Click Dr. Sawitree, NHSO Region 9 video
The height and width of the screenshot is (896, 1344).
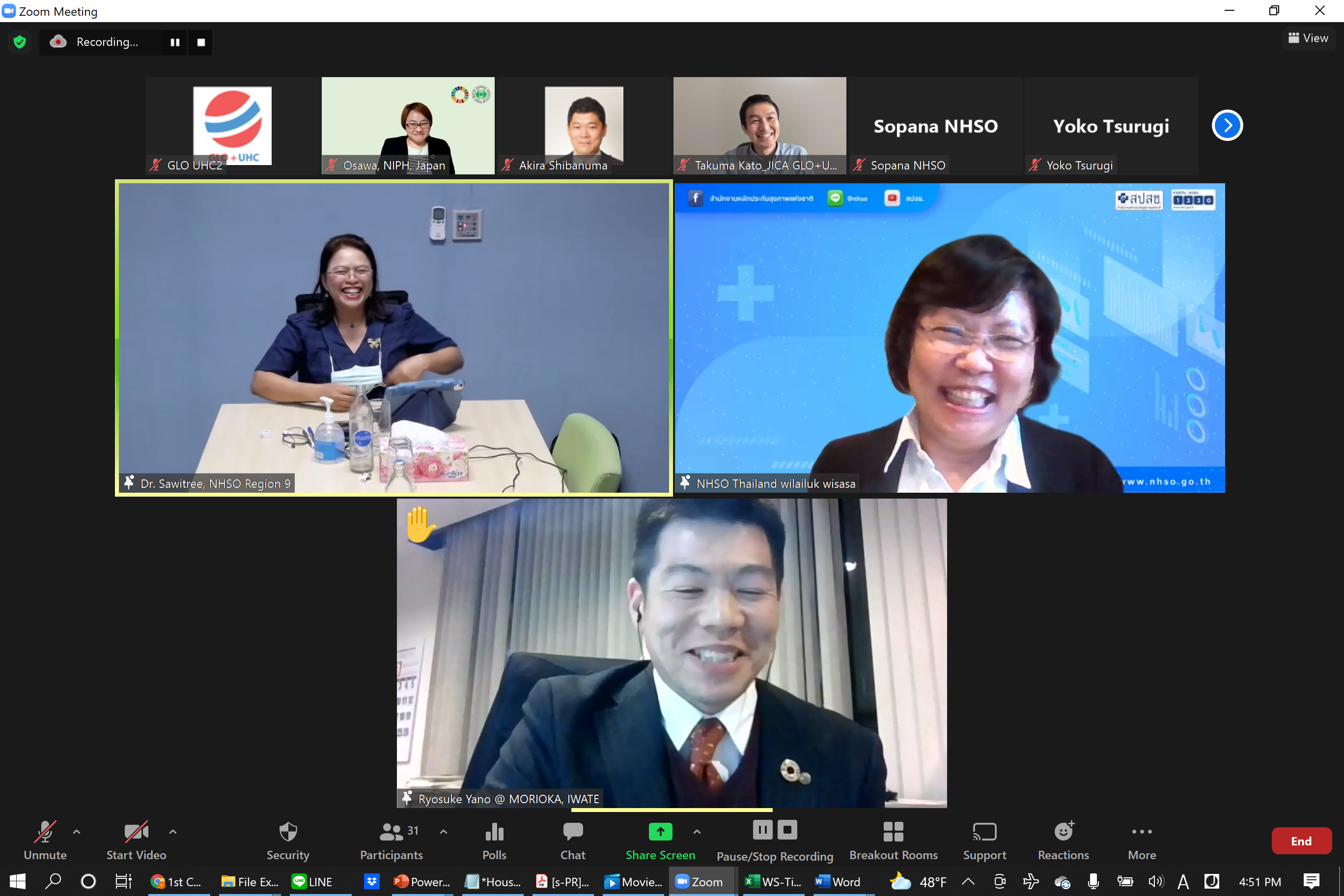coord(393,337)
